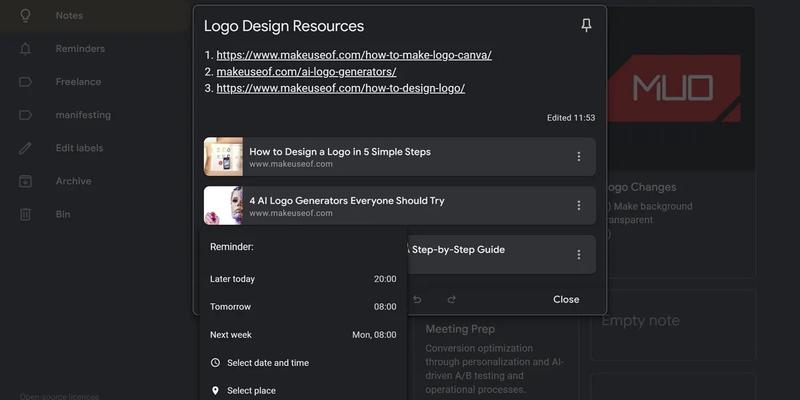Open the how-to-design-logo URL

point(340,88)
